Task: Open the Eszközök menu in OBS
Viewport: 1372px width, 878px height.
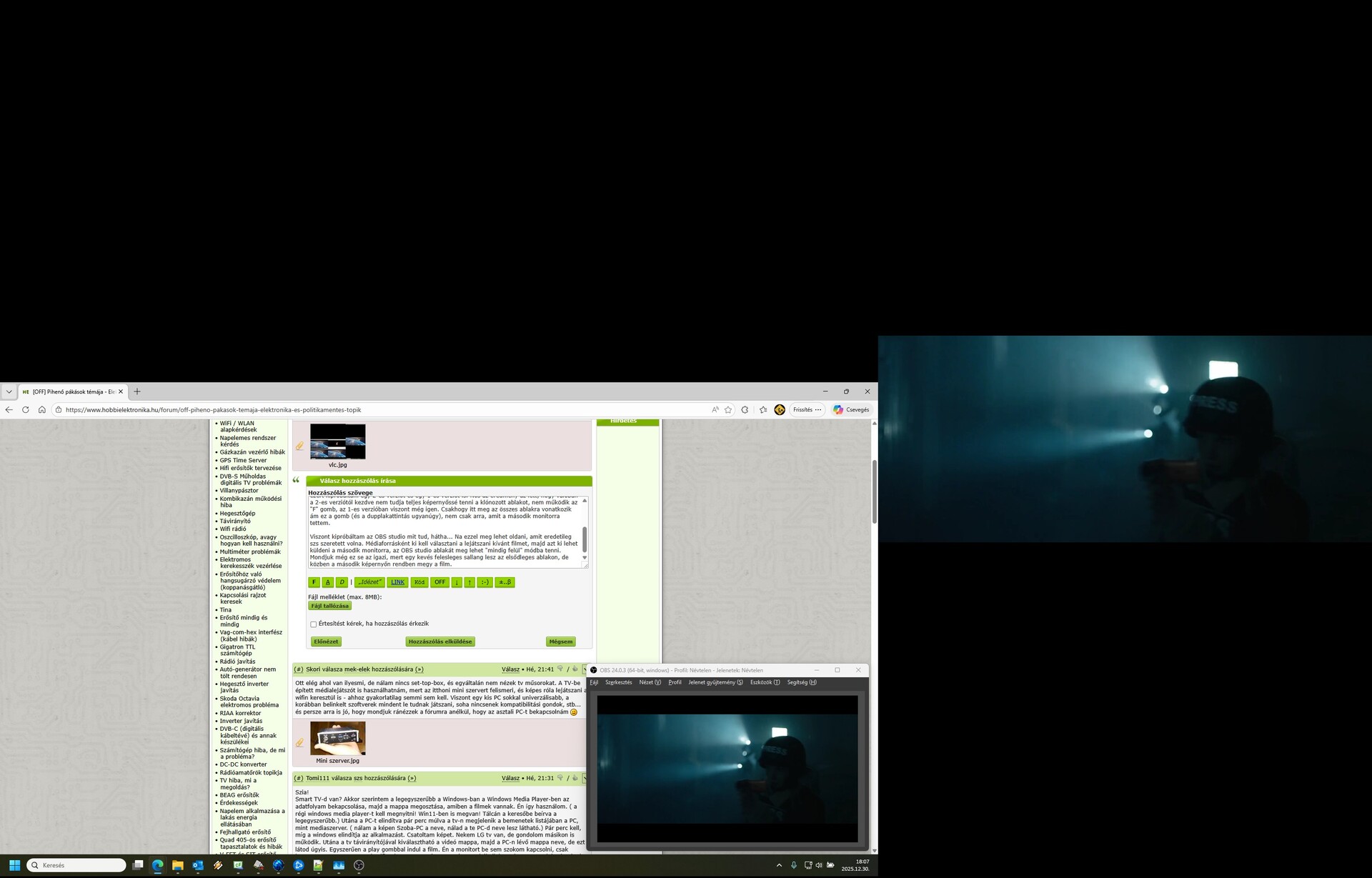Action: [765, 682]
